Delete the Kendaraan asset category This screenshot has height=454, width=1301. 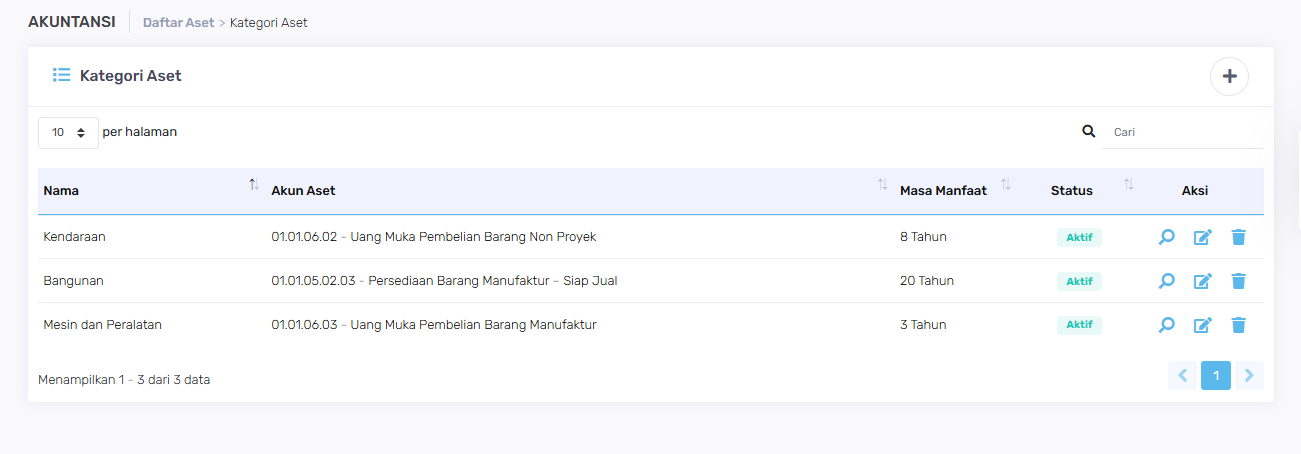(1239, 237)
